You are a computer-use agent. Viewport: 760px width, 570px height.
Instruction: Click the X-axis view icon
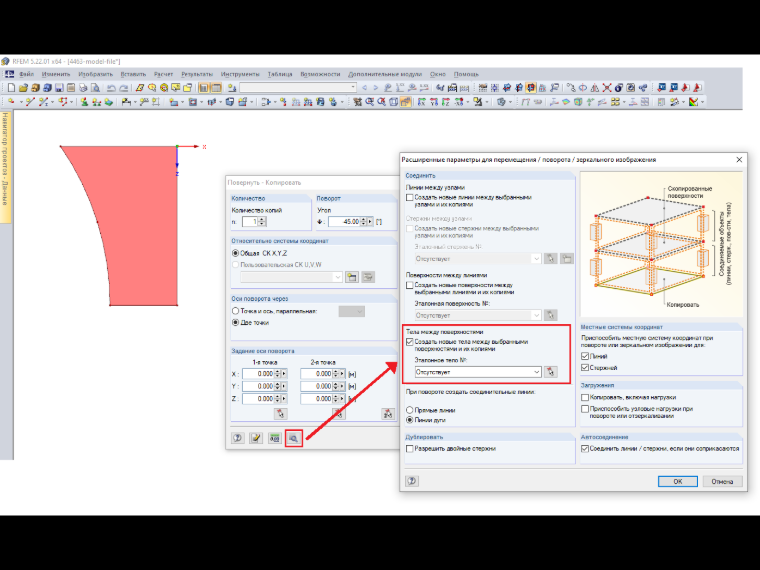point(422,102)
